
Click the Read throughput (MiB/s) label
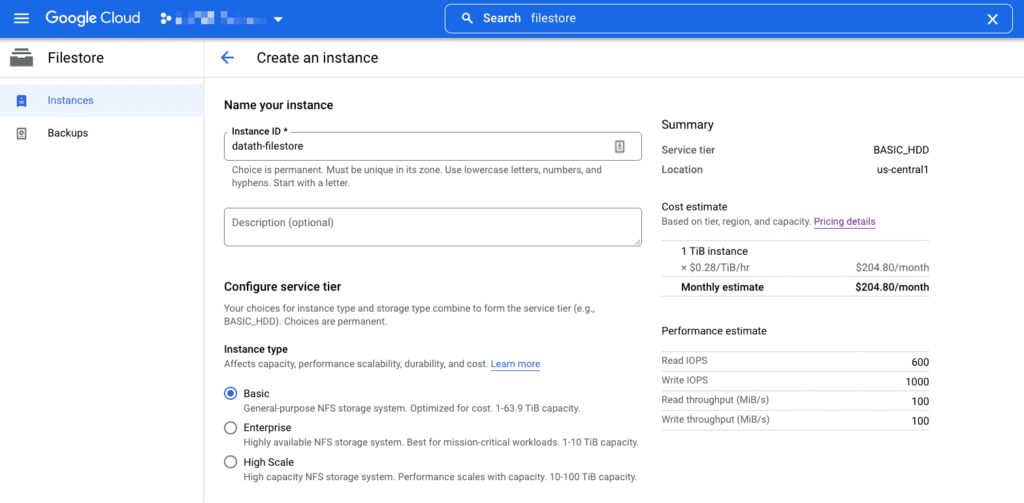715,400
